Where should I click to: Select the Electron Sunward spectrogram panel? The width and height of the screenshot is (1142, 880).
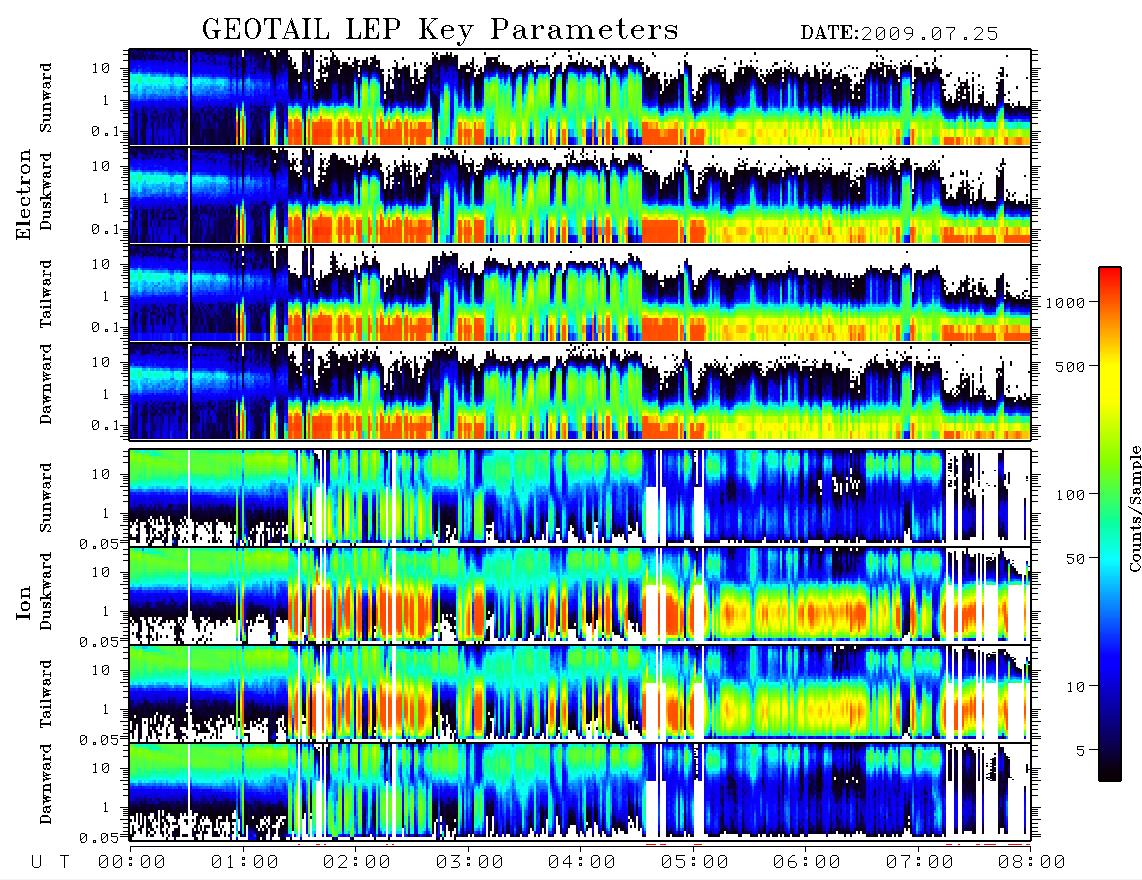pos(580,98)
